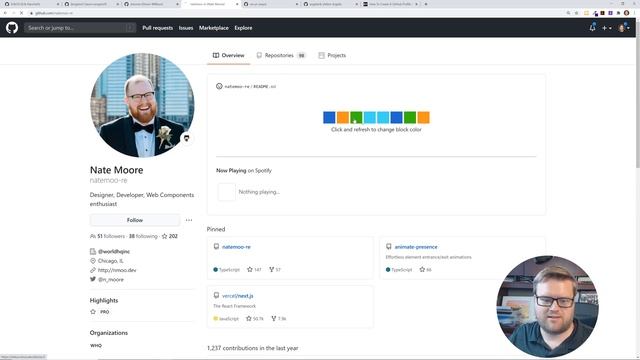Viewport: 640px width, 360px height.
Task: Click the 'Nothing playing...' text
Action: (259, 192)
